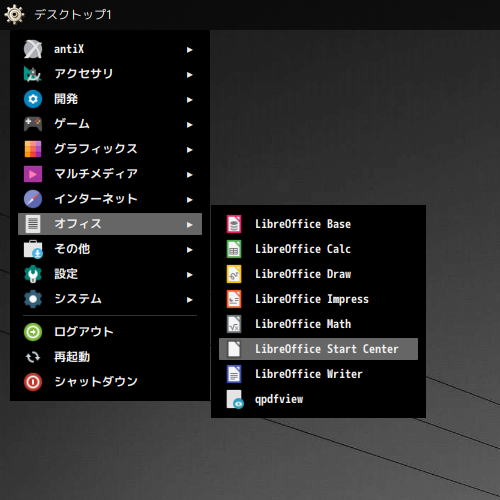Choose the 再起動 menu entry

[110, 357]
